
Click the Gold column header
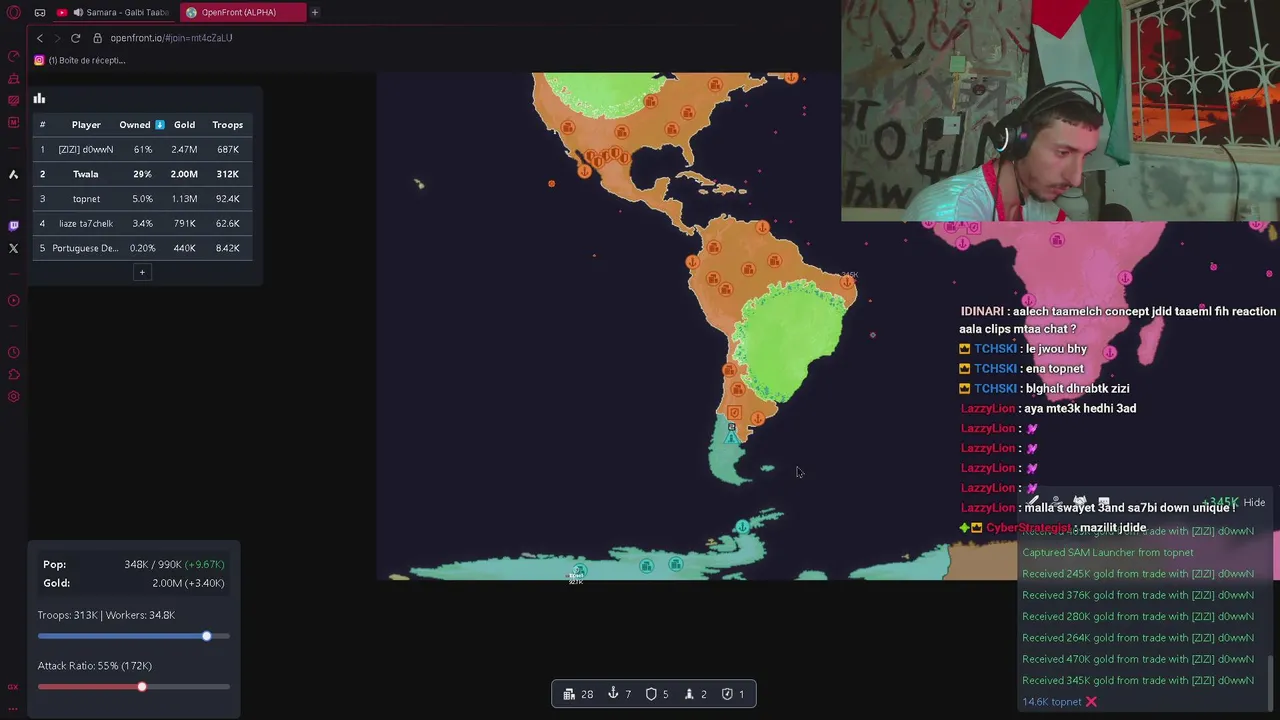(x=184, y=125)
